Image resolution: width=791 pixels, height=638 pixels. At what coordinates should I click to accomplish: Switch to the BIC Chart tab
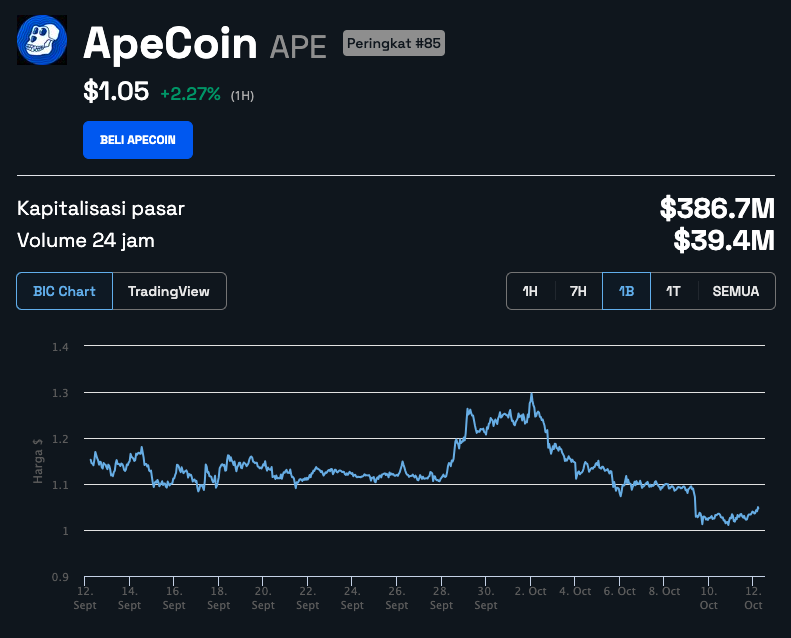65,291
